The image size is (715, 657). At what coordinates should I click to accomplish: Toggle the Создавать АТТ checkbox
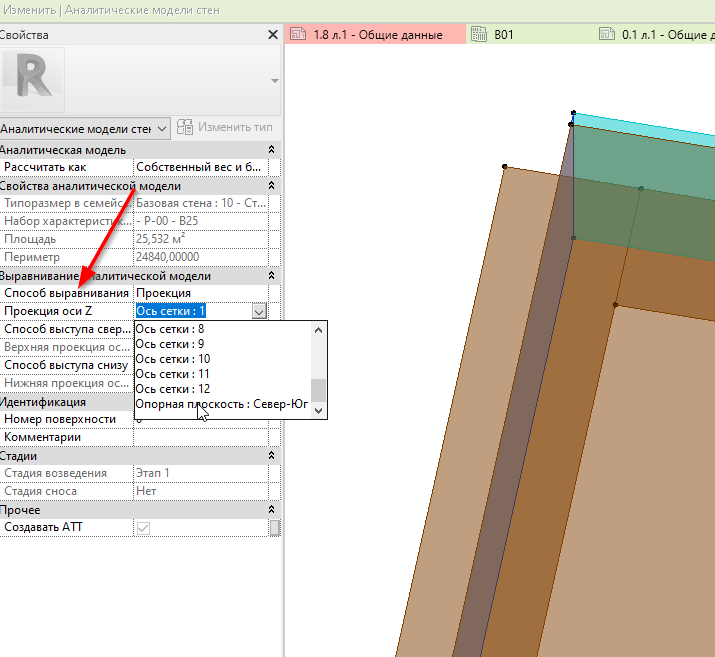click(144, 527)
